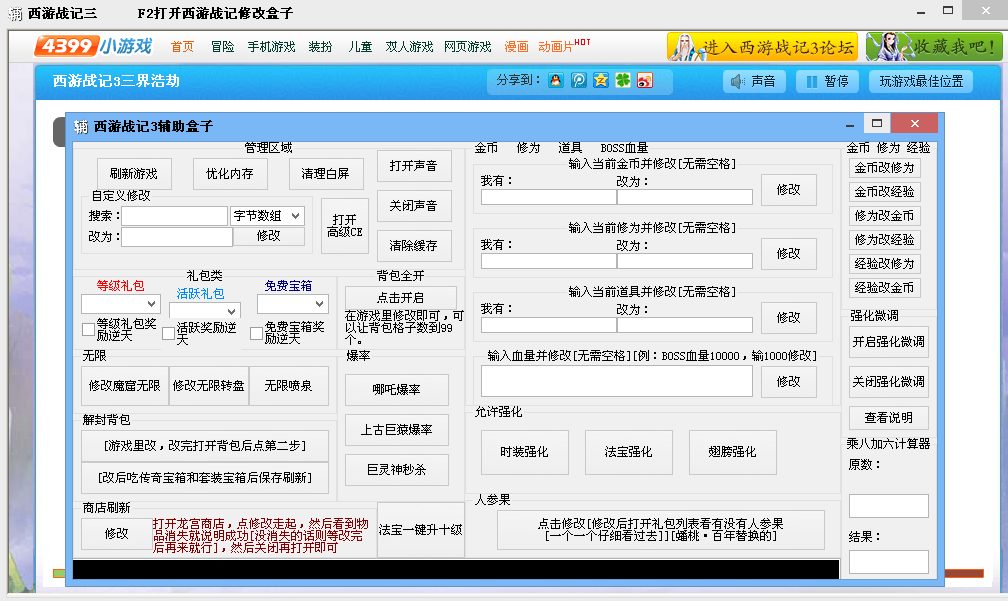The width and height of the screenshot is (1008, 601).
Task: Click the QQ penguin share icon
Action: pos(556,80)
